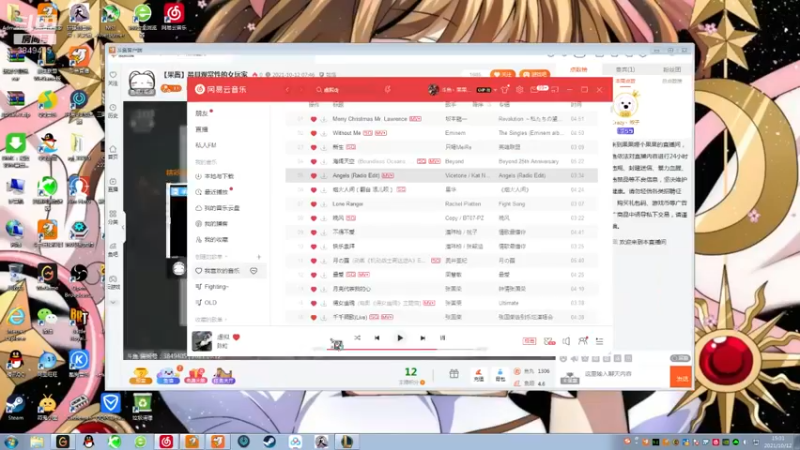Toggle heart on now-playing song

click(236, 337)
